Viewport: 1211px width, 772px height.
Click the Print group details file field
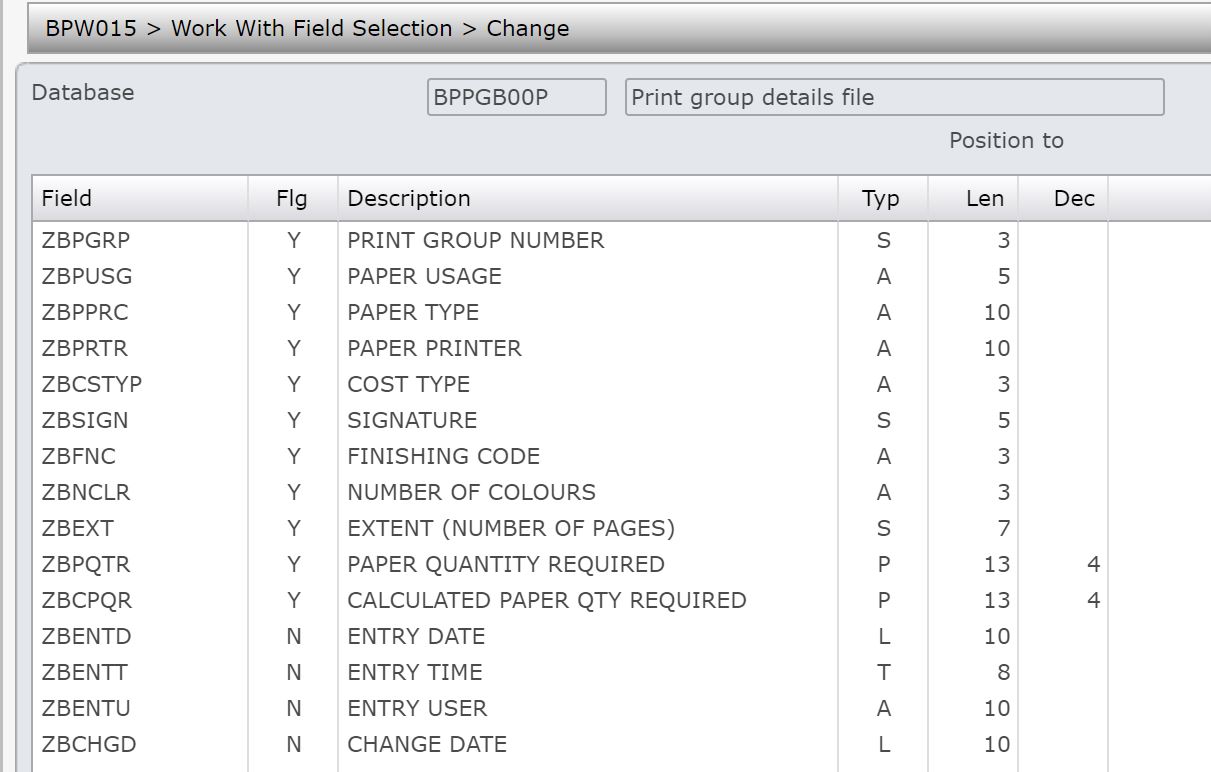coord(894,98)
